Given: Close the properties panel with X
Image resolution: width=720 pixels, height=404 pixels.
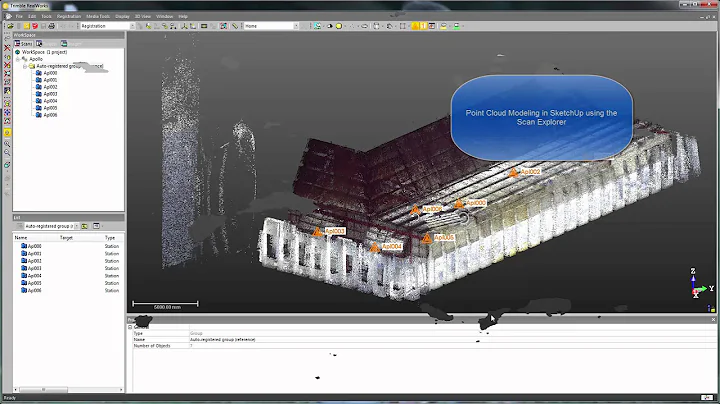Looking at the screenshot, I should coord(713,320).
